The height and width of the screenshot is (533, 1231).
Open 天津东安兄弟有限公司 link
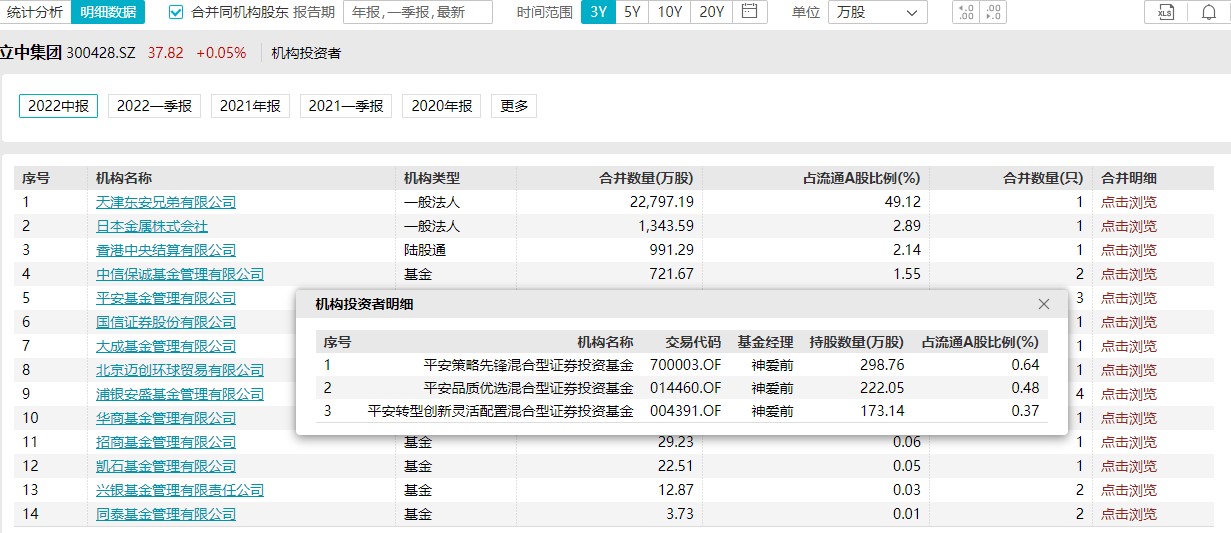tap(166, 202)
